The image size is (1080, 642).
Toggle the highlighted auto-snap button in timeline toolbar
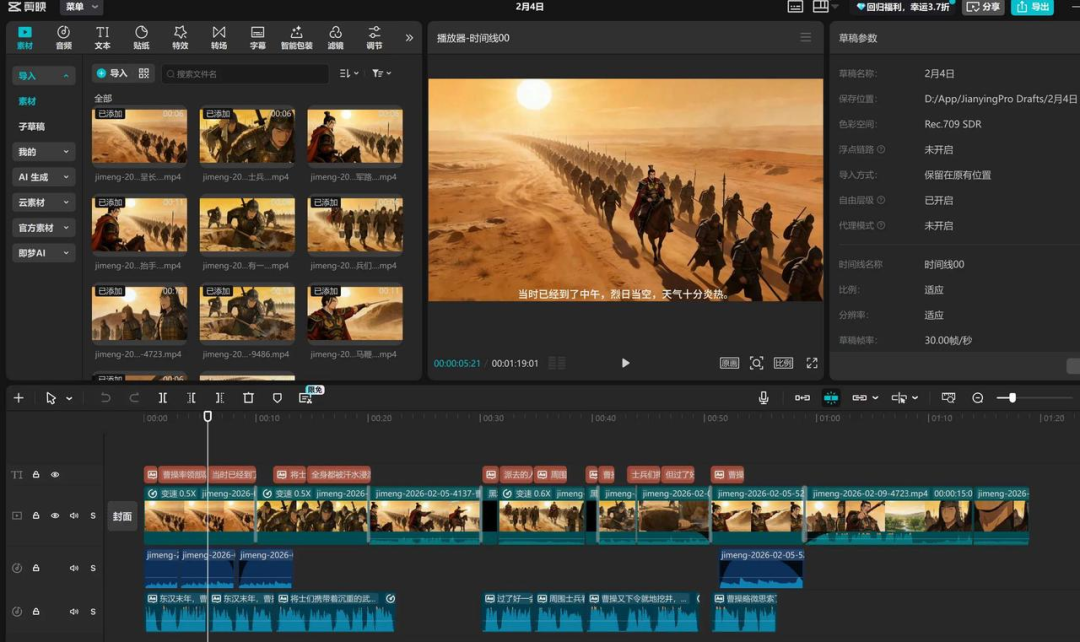(x=831, y=397)
